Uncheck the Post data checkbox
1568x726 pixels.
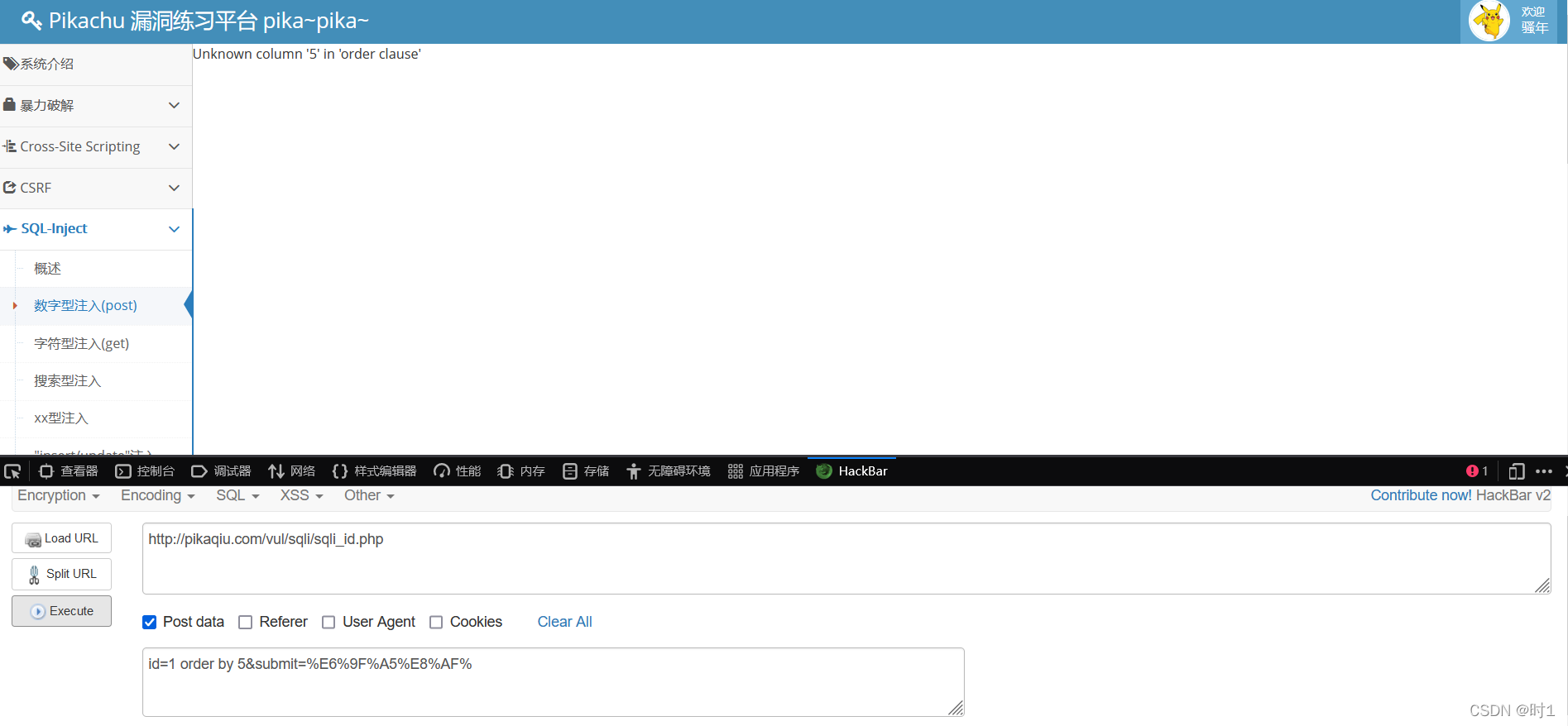point(150,623)
